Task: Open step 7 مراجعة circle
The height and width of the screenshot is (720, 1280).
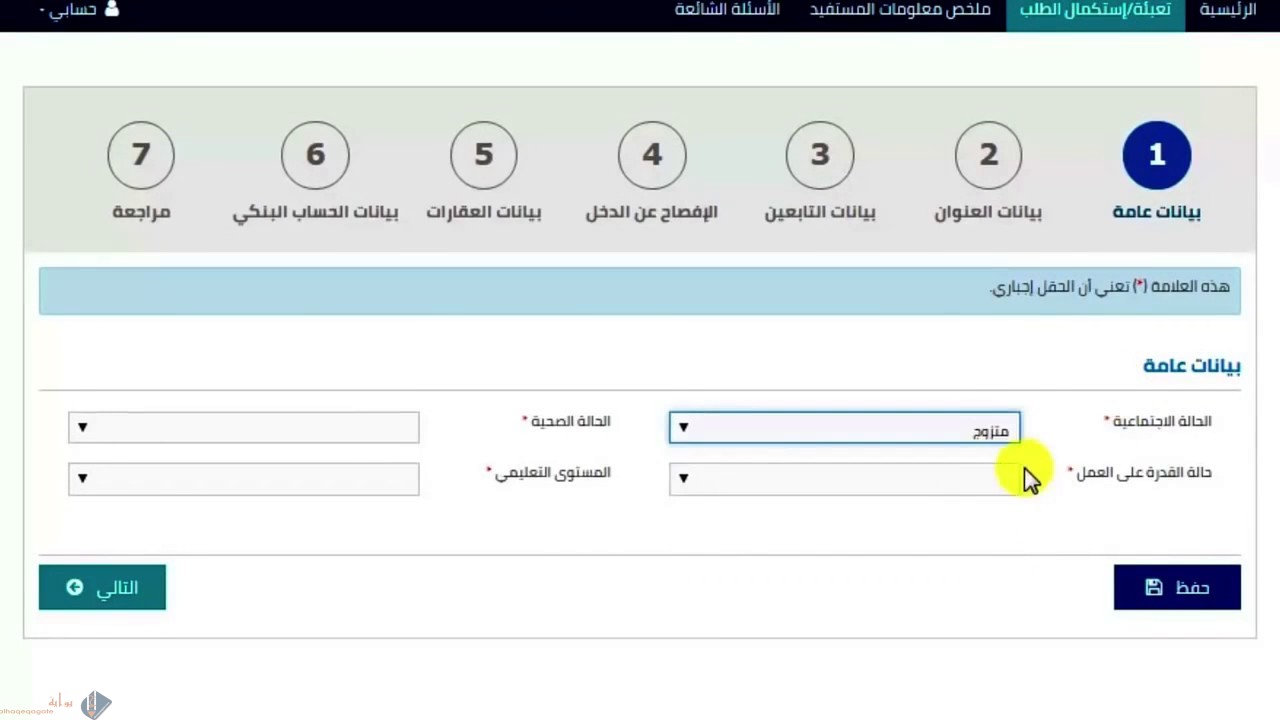Action: coord(141,155)
